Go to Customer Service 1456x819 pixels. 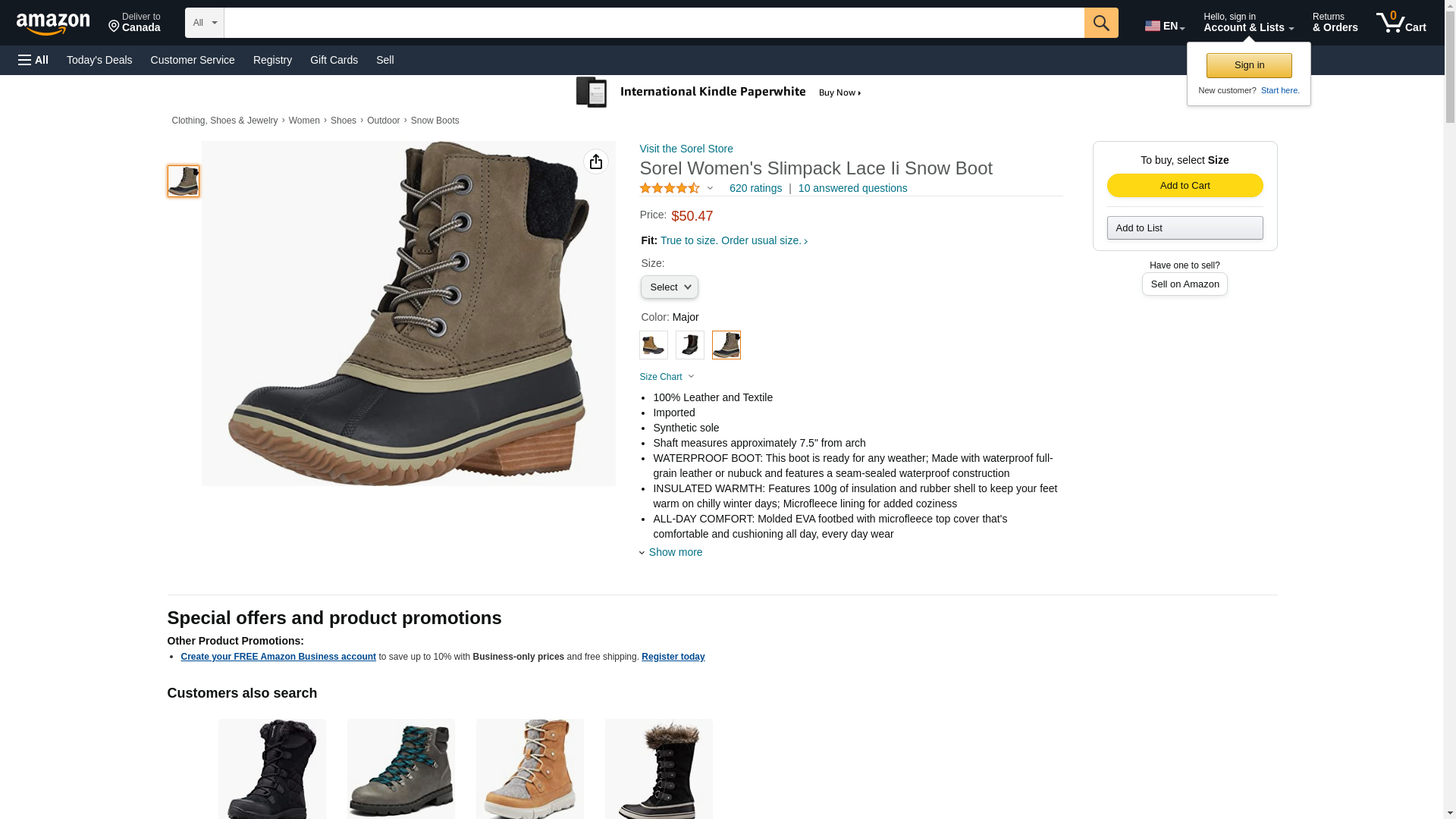coord(193,60)
